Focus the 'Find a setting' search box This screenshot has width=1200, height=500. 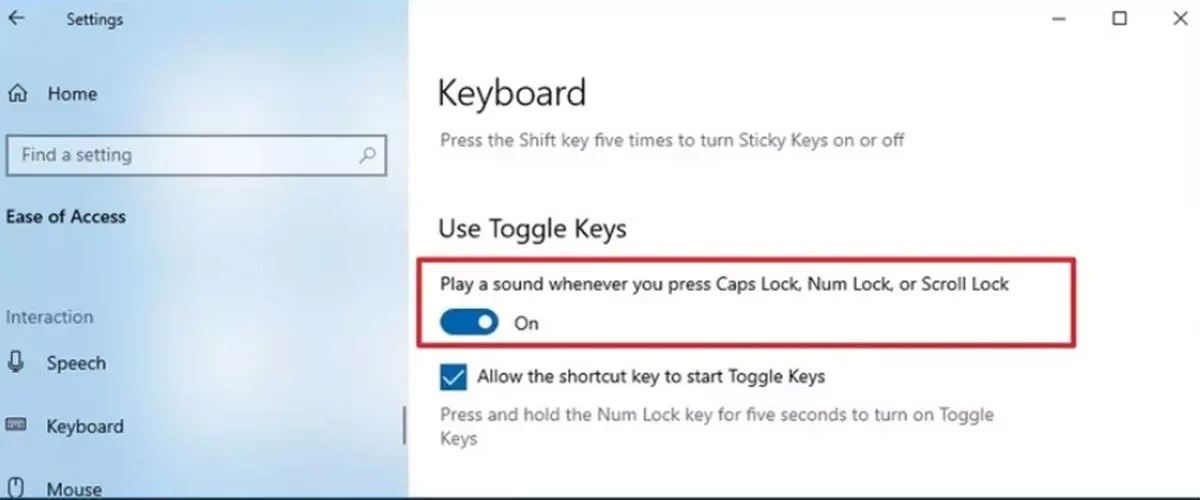click(180, 155)
